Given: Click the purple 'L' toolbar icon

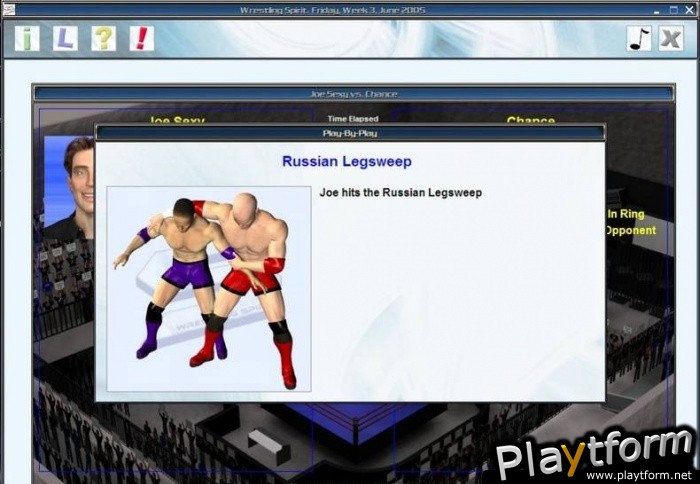Looking at the screenshot, I should [66, 38].
